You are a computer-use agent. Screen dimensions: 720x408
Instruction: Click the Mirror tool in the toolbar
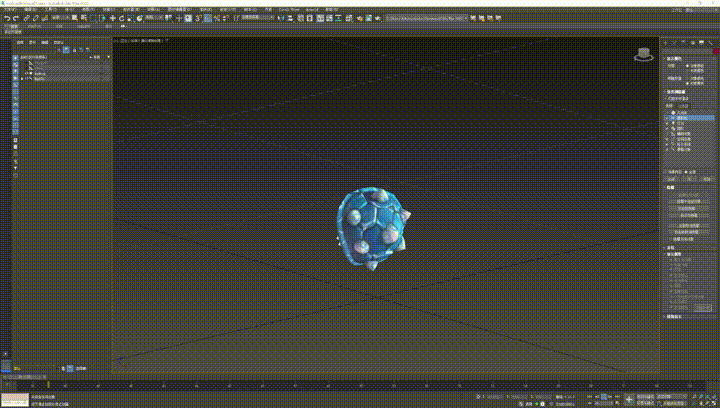click(x=281, y=18)
